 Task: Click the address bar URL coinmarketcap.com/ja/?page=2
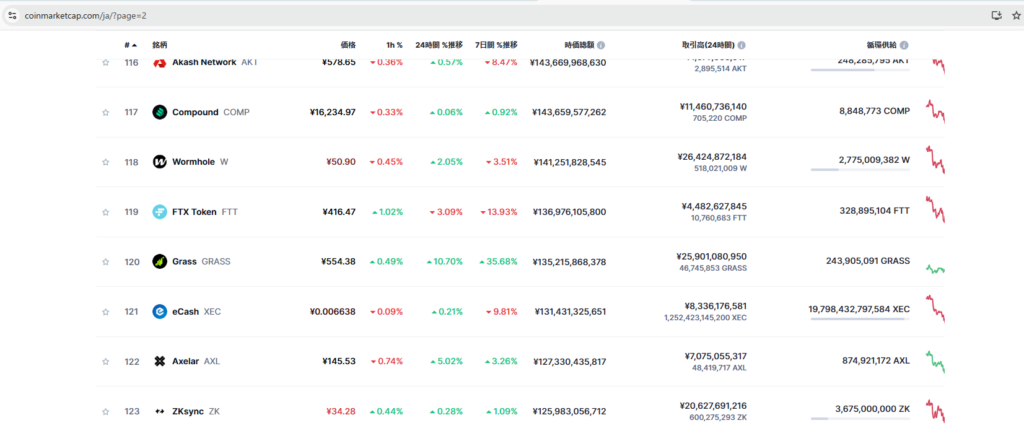(86, 15)
